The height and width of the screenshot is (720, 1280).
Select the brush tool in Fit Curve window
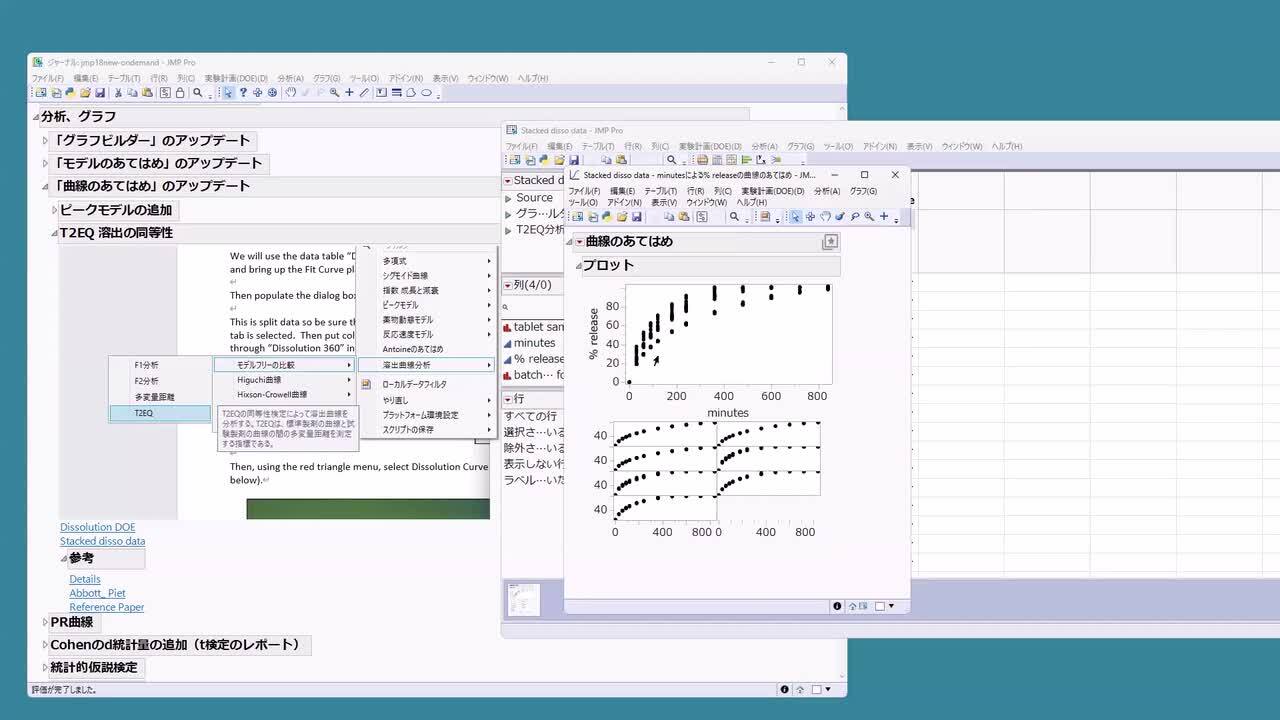coord(841,217)
